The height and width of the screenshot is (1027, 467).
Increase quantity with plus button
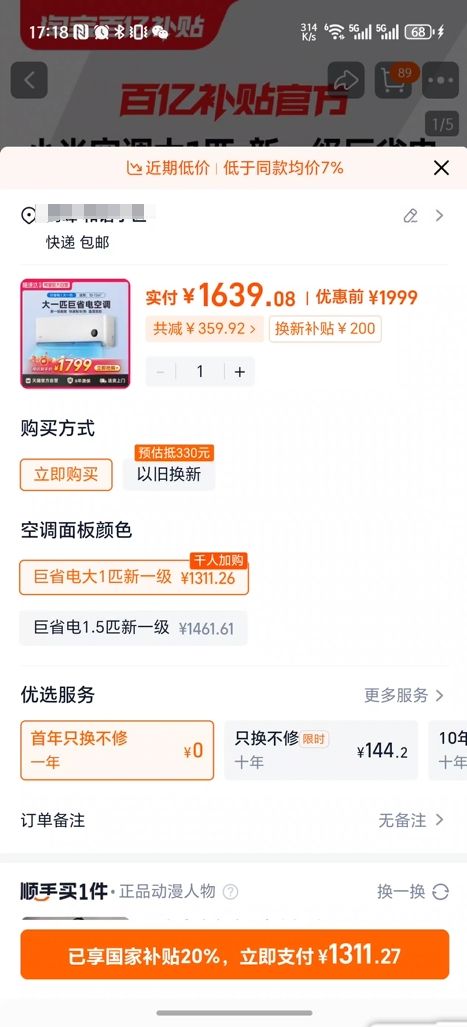pos(240,371)
